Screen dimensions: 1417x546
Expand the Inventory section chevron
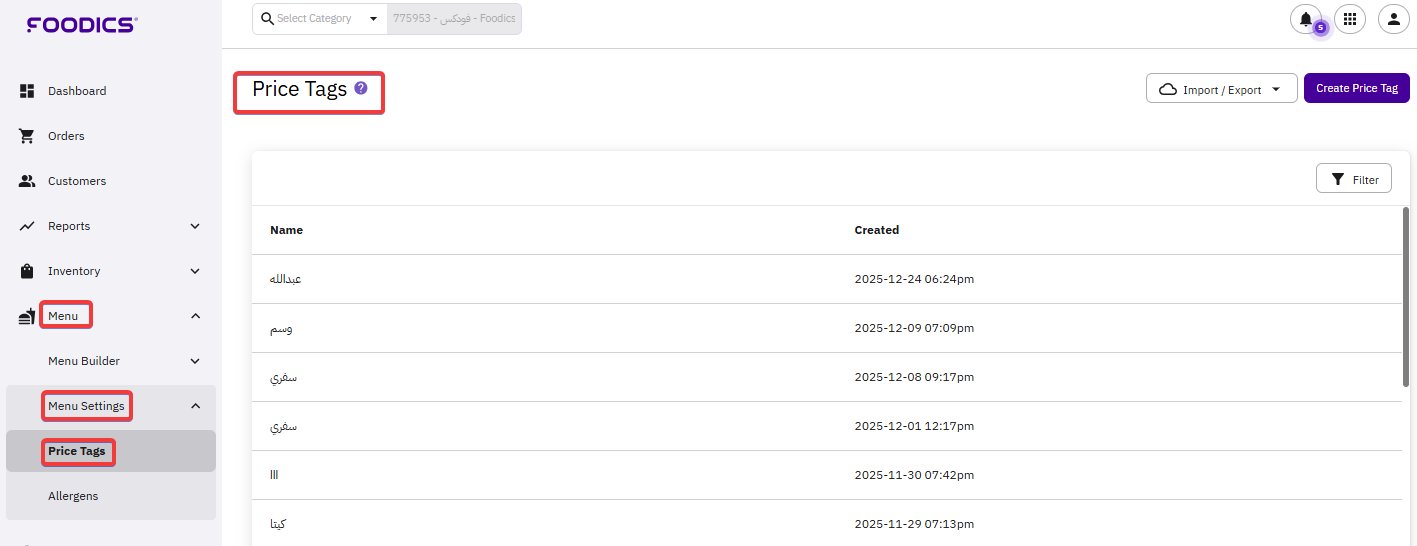pos(195,271)
